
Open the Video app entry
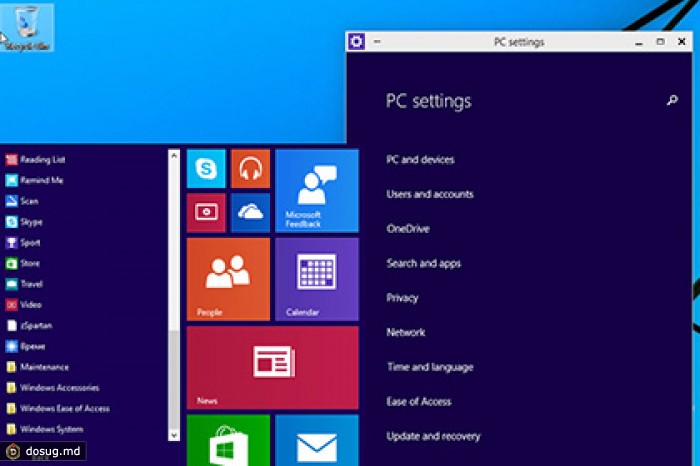pyautogui.click(x=24, y=305)
